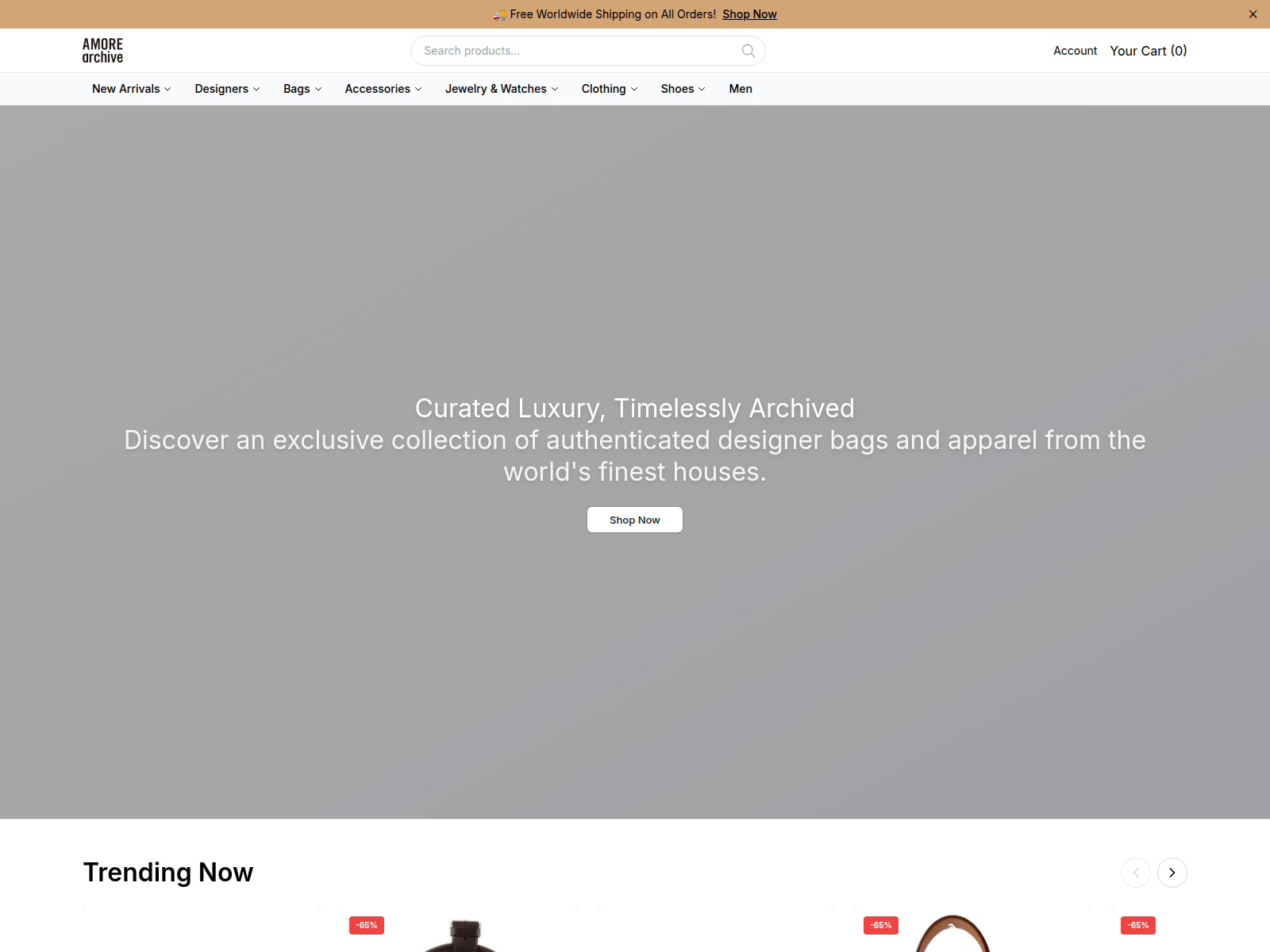Screen dimensions: 1270x952
Task: View Your Cart (0)
Action: click(x=1148, y=51)
